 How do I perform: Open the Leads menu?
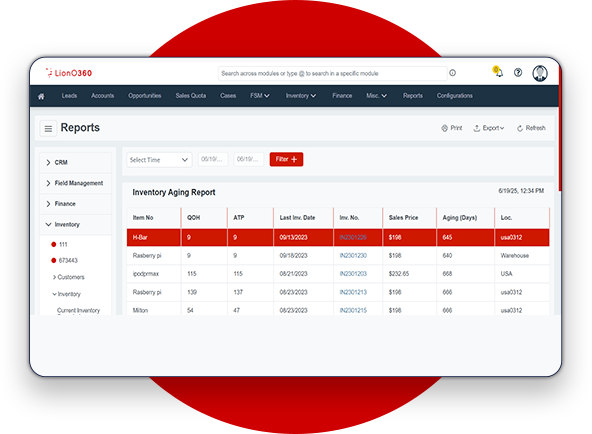click(69, 96)
